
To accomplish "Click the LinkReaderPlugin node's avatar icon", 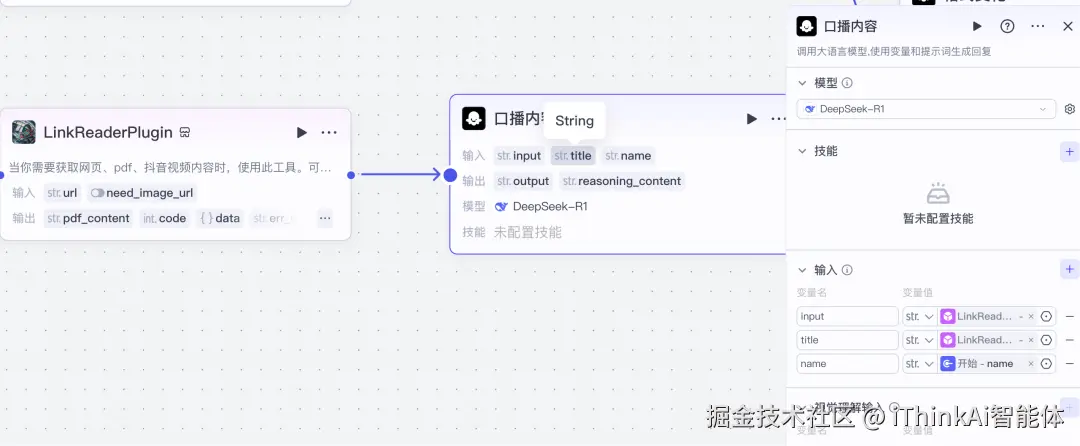I will coord(23,132).
